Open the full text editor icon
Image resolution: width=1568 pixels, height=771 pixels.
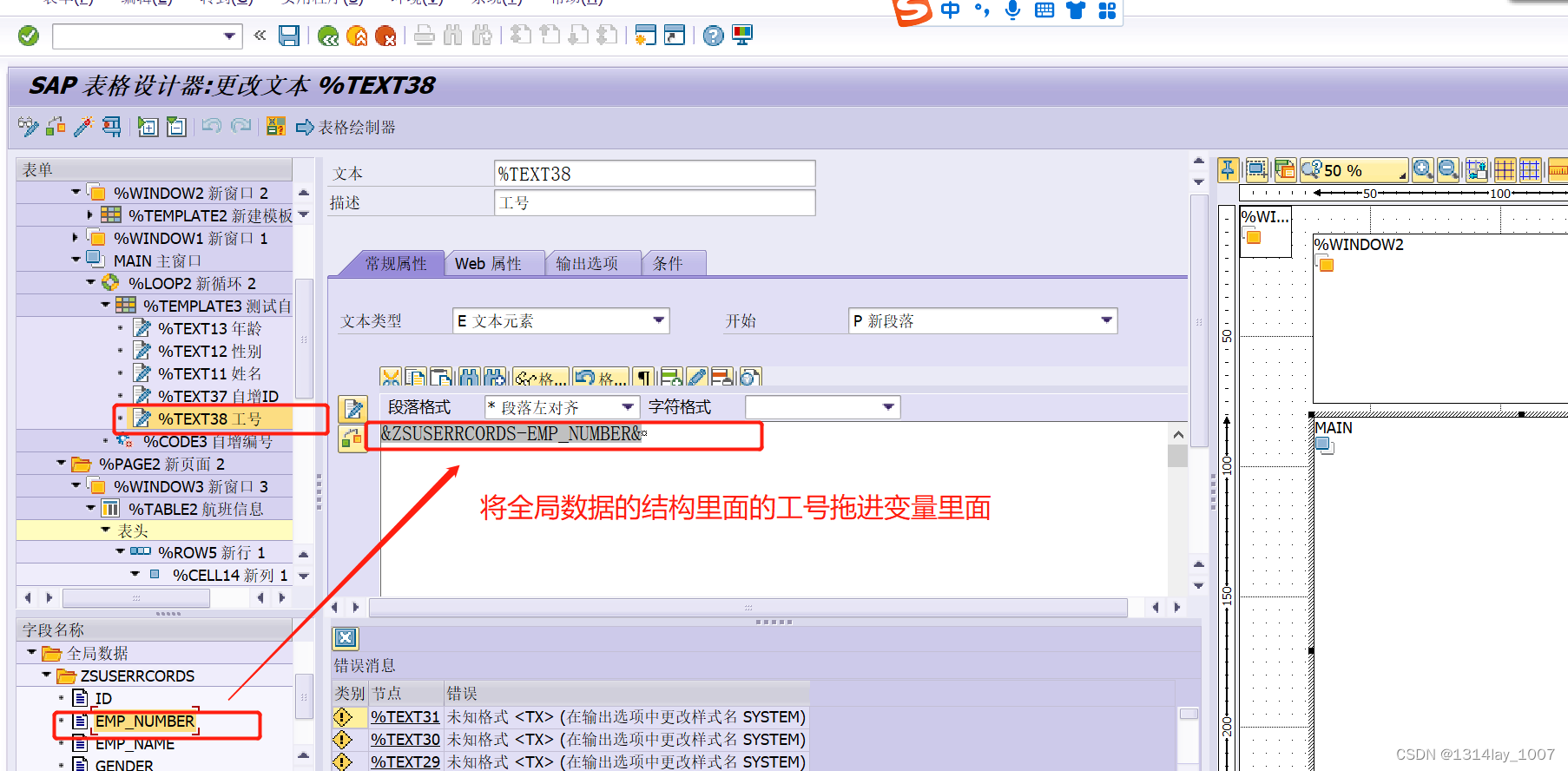click(x=352, y=408)
